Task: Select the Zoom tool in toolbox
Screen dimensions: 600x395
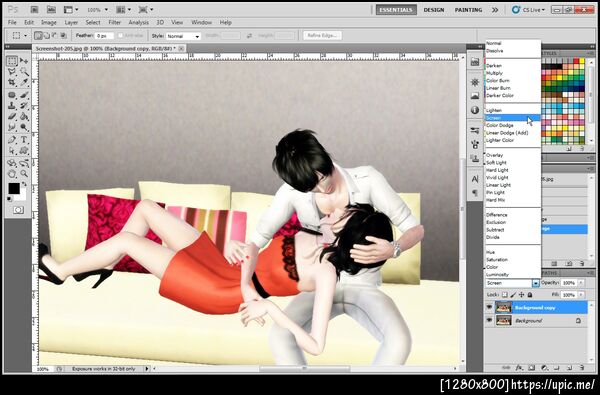Action: 24,174
